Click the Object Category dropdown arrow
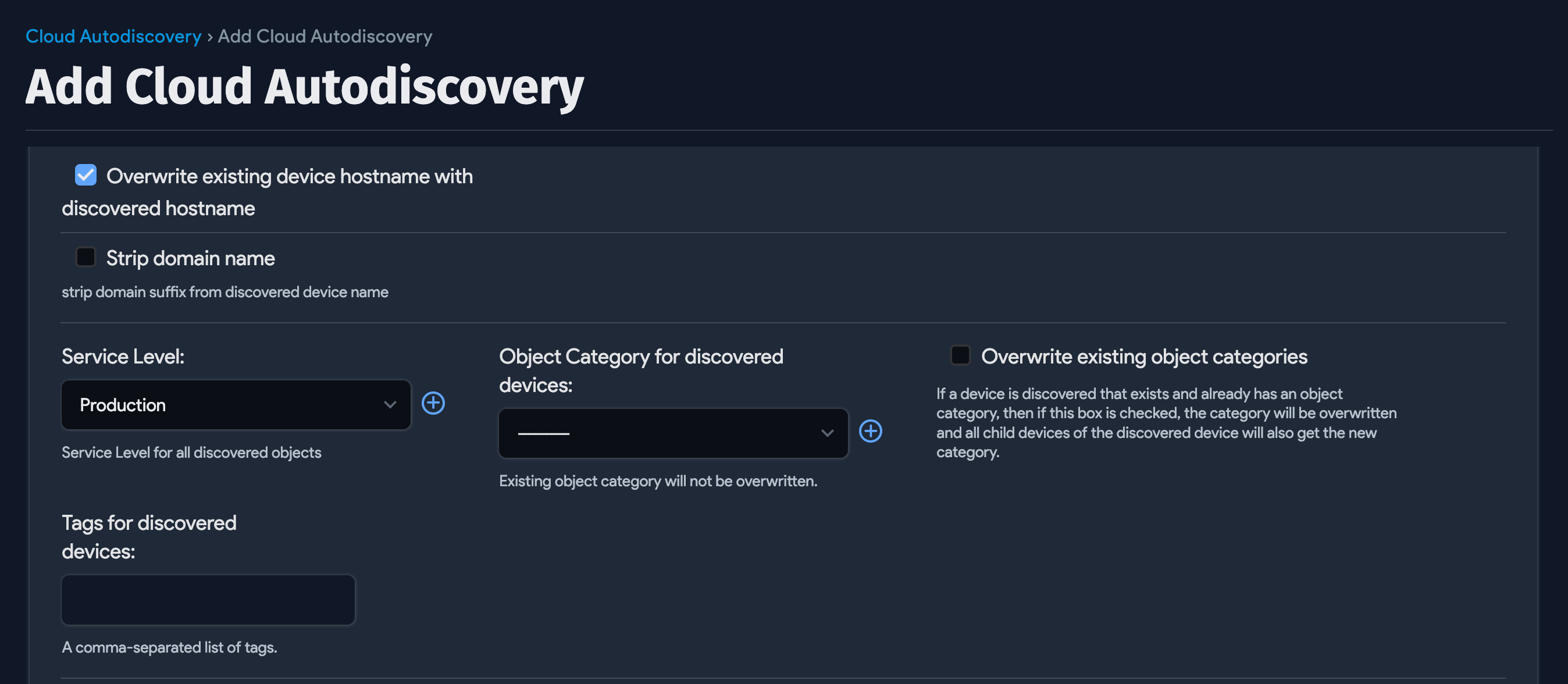Image resolution: width=1568 pixels, height=684 pixels. point(826,433)
